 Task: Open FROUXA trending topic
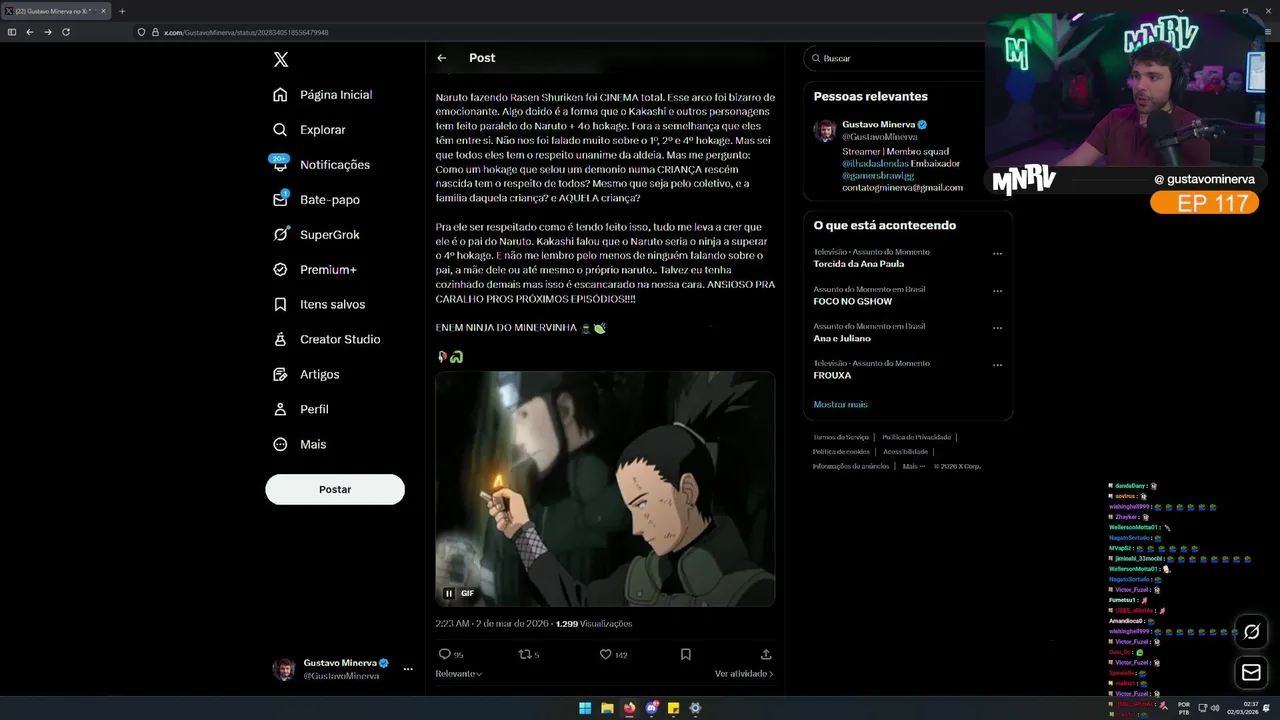point(832,375)
